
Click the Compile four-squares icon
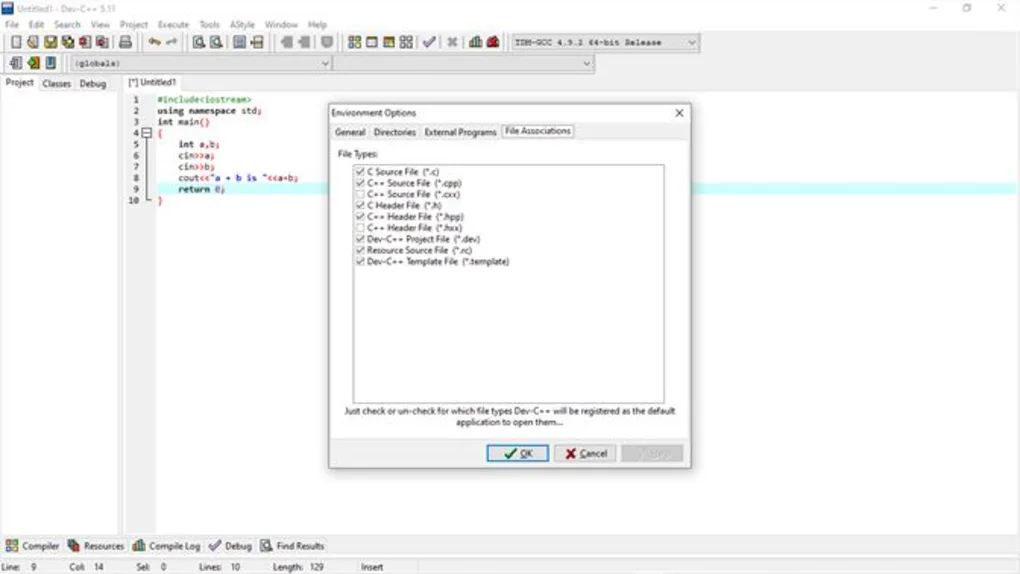point(354,42)
